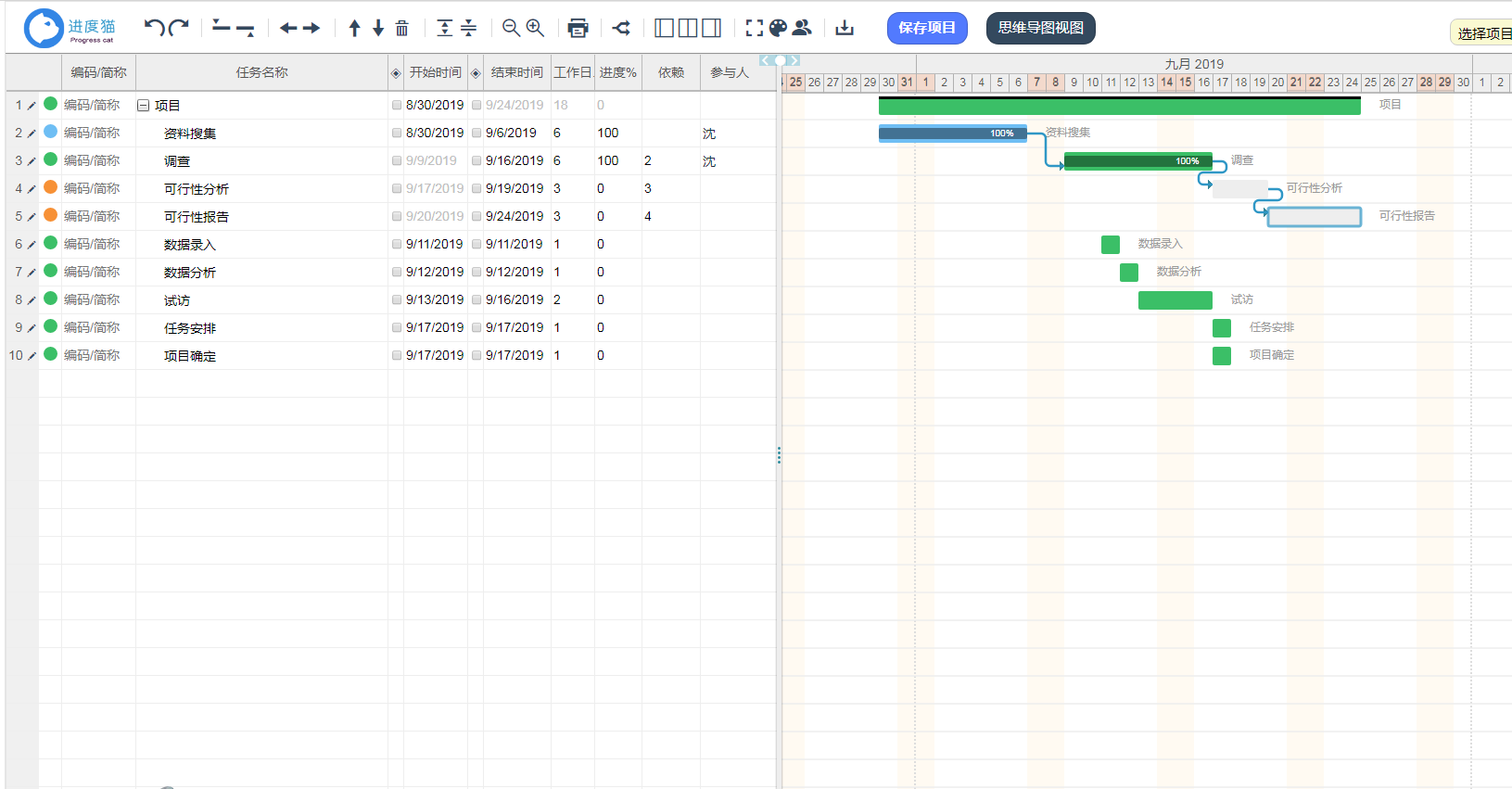This screenshot has height=789, width=1512.
Task: Toggle the start milestone checkbox for 数据录入
Action: (397, 245)
